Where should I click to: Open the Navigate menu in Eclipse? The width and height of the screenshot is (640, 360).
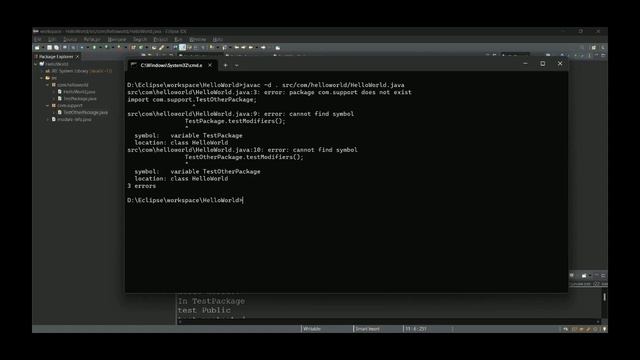[117, 40]
